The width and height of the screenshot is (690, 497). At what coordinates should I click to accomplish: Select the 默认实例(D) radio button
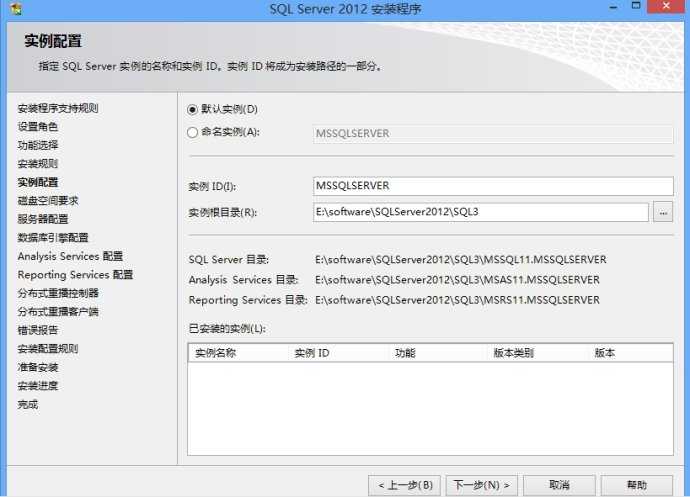click(192, 110)
